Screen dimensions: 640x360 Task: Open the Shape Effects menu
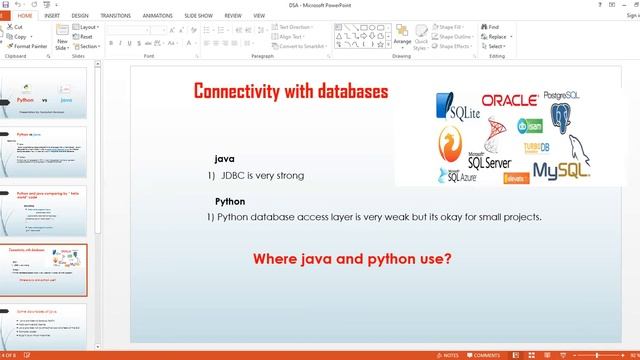[x=452, y=46]
